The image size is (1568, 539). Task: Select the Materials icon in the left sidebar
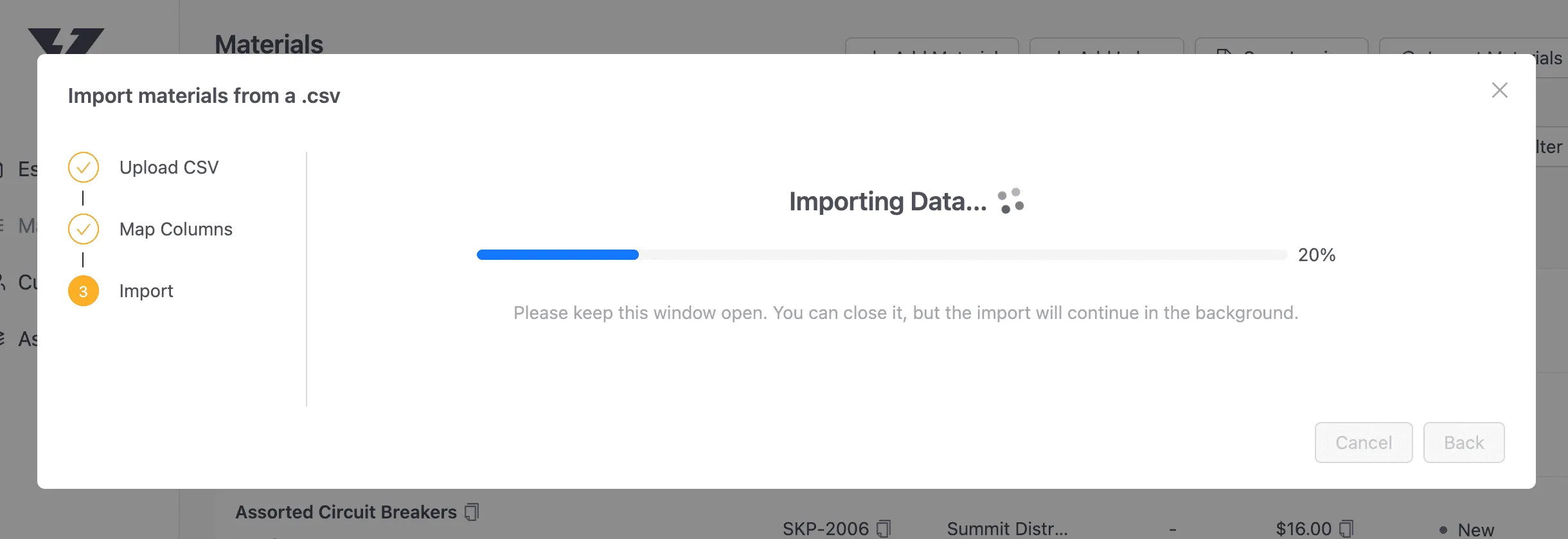coord(3,225)
